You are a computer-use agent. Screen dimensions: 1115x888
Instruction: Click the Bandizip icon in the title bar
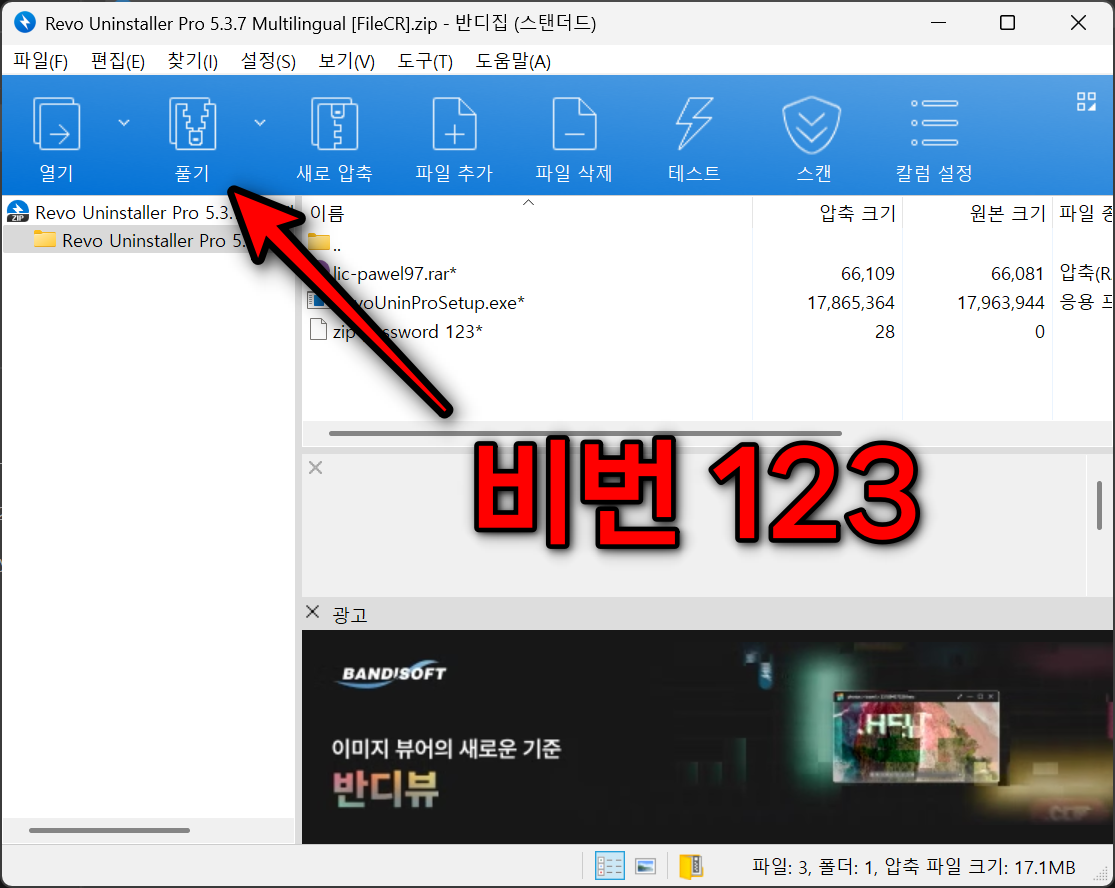tap(25, 23)
